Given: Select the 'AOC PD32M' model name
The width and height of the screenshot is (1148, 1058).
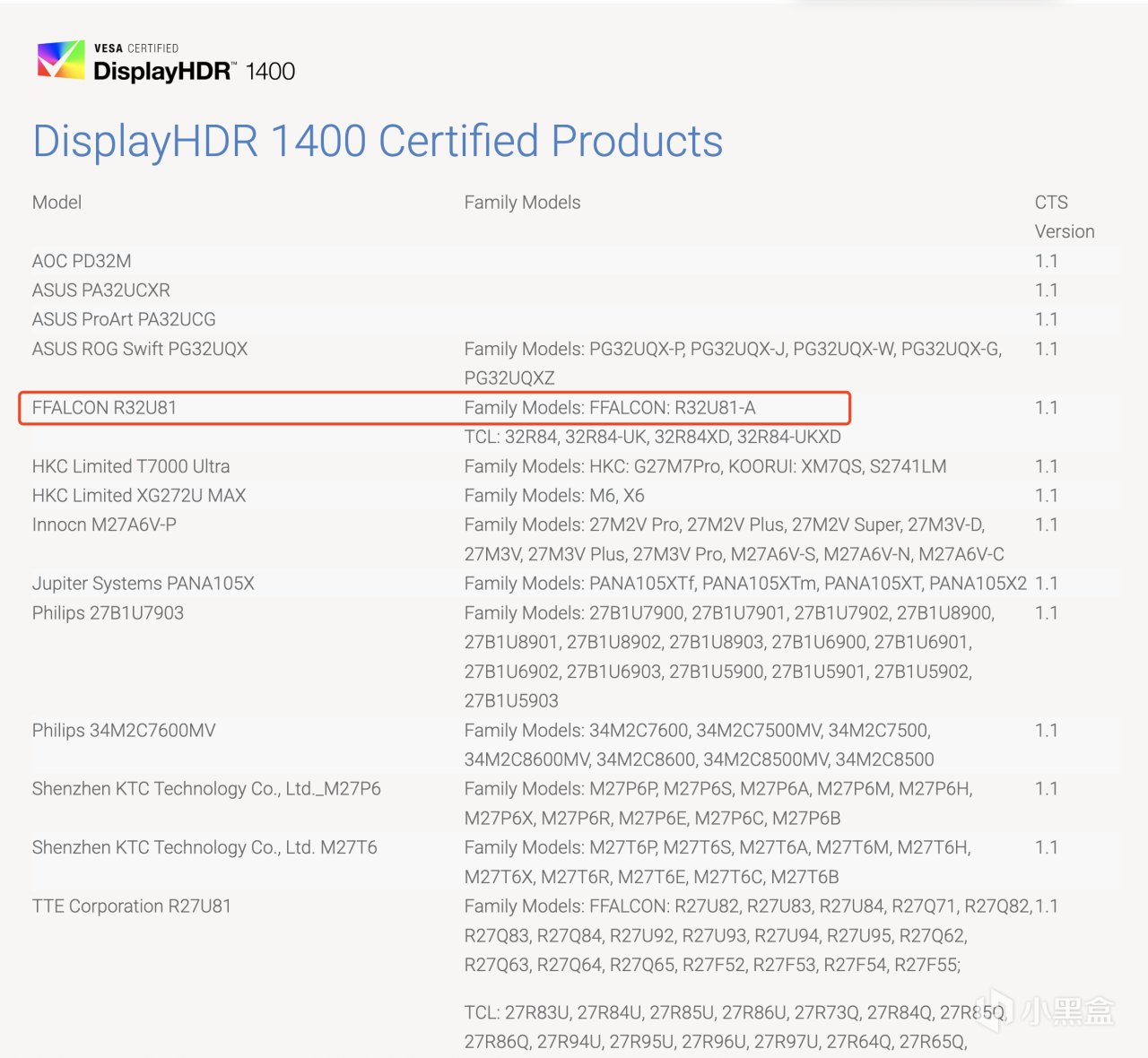Looking at the screenshot, I should [x=82, y=261].
